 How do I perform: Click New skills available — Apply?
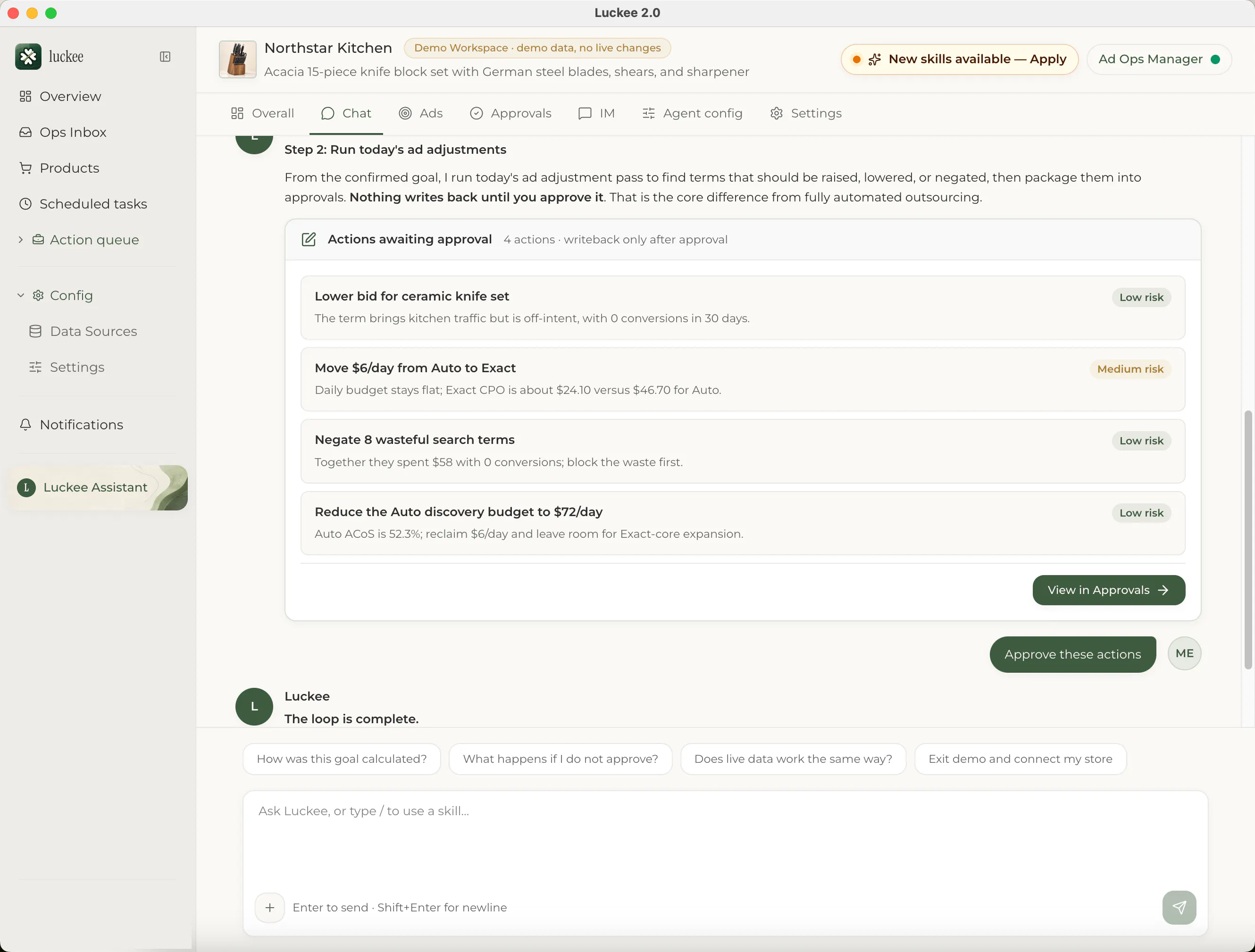tap(959, 59)
